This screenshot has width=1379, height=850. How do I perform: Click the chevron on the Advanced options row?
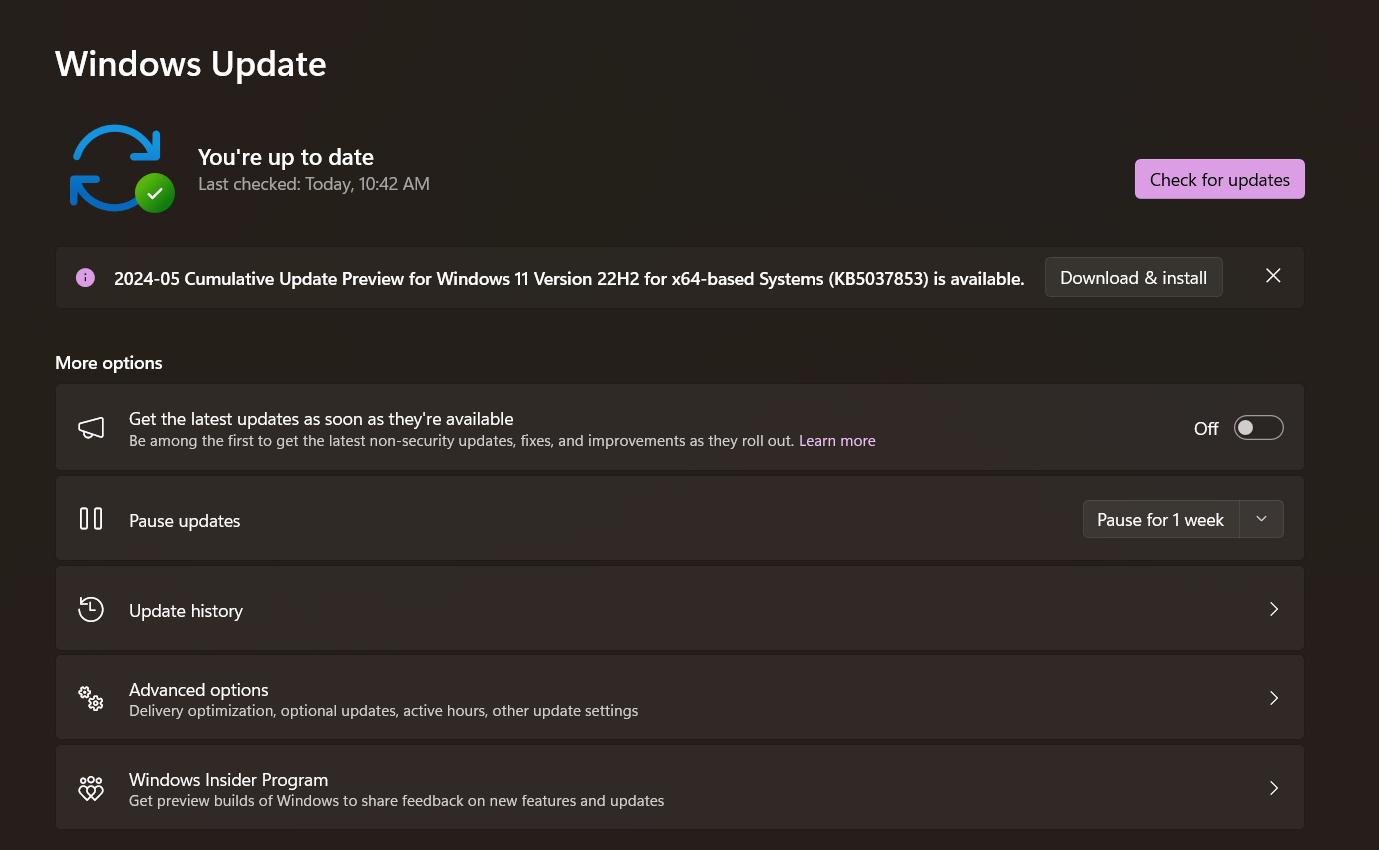(1274, 698)
